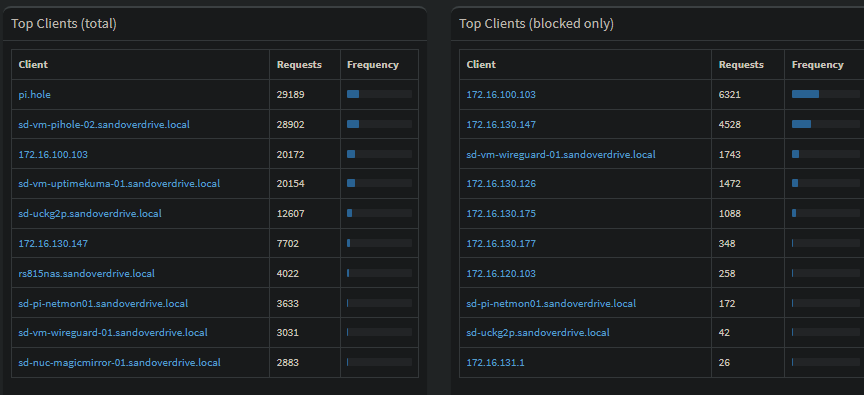Click frequency bar for blocked 172.16.130.147

(825, 124)
